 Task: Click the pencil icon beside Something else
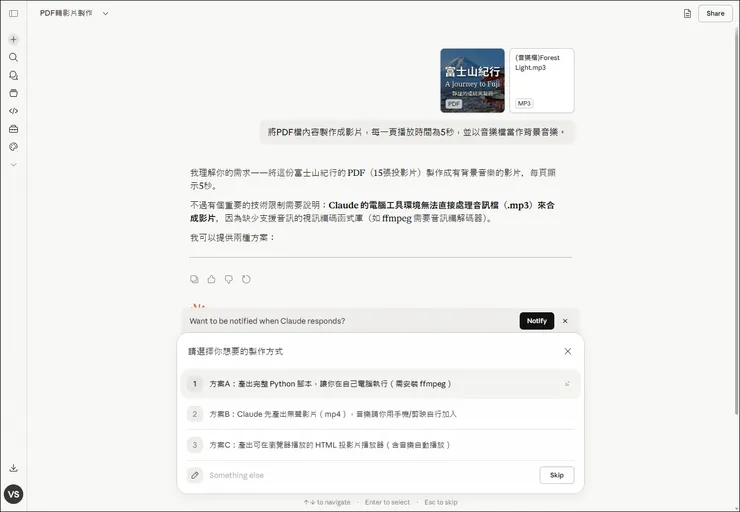195,475
